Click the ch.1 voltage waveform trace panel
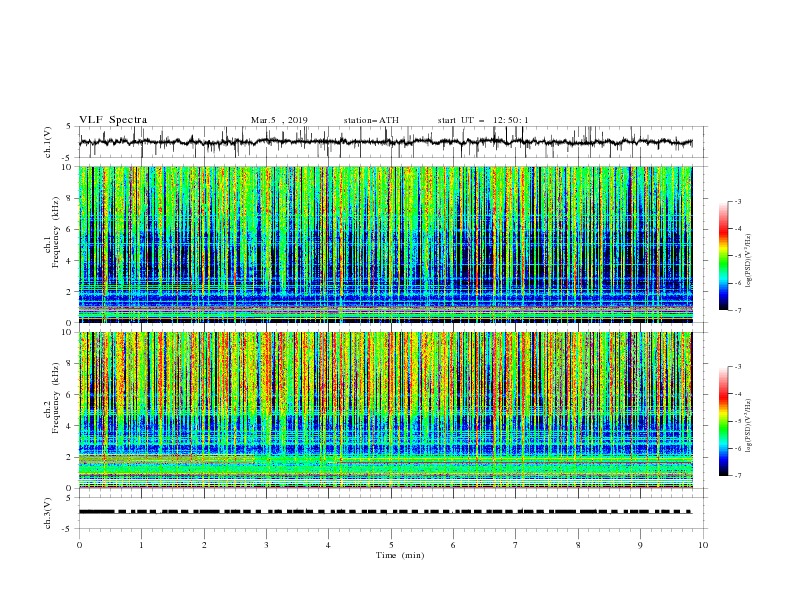The height and width of the screenshot is (612, 792). point(392,142)
